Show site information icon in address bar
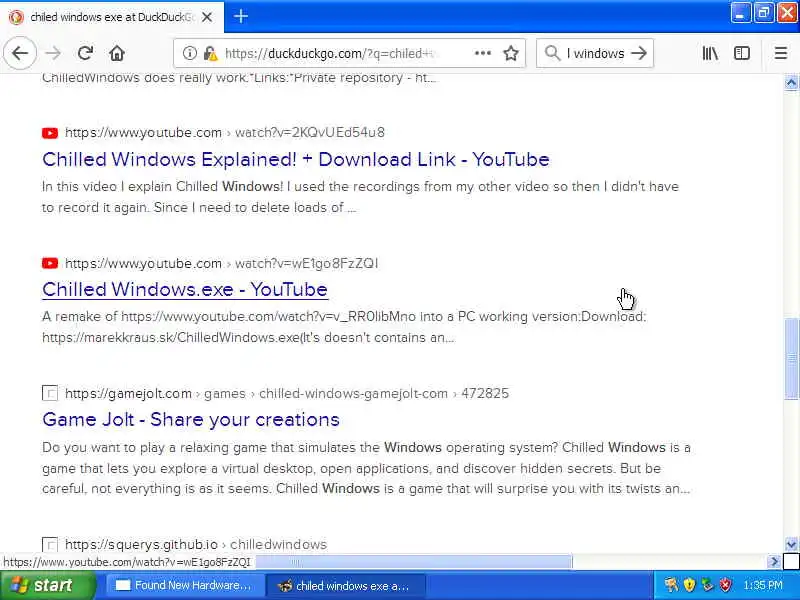Screen dimensions: 800x600 coord(190,53)
